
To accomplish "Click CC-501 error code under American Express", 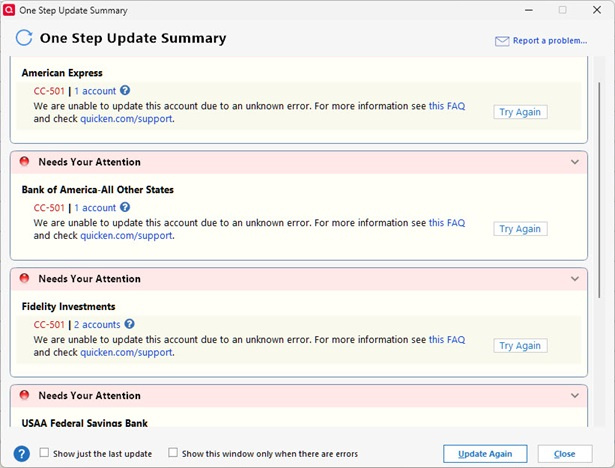I will tap(49, 91).
